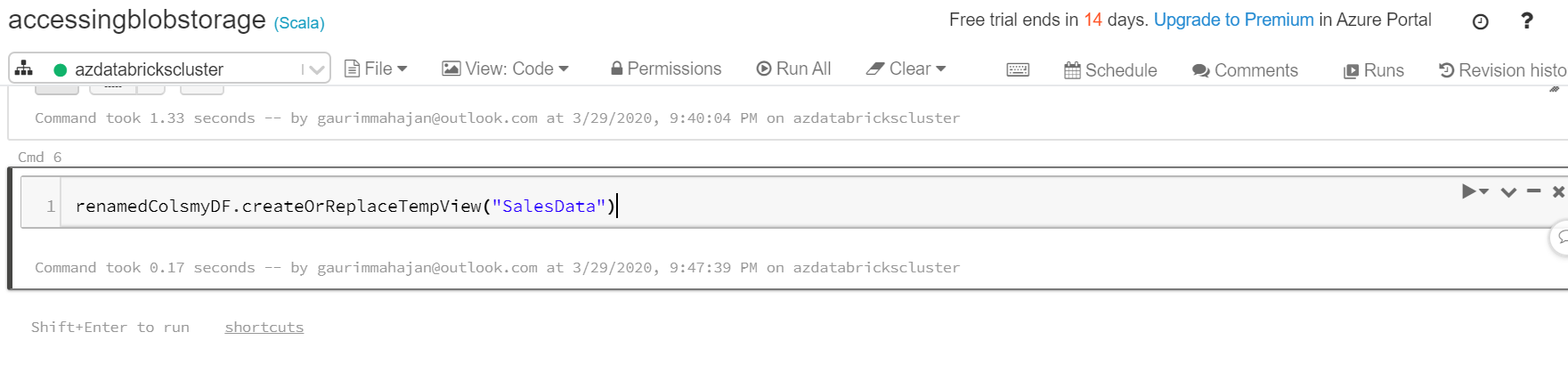Expand the Clear dropdown menu
Screen dimensions: 1568x389
[x=906, y=69]
